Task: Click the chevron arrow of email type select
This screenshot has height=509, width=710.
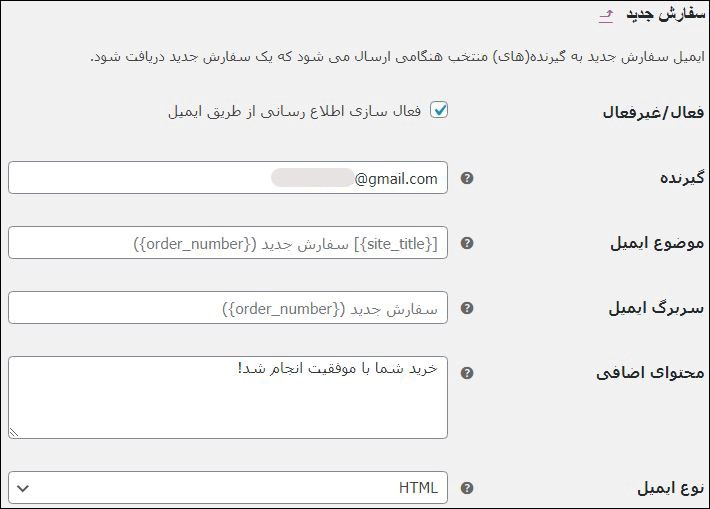Action: [x=23, y=488]
